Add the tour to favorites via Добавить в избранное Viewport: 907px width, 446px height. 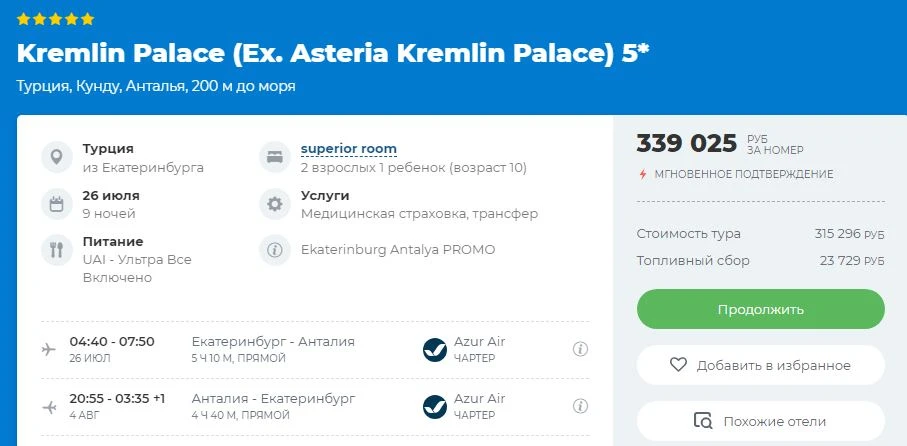760,365
